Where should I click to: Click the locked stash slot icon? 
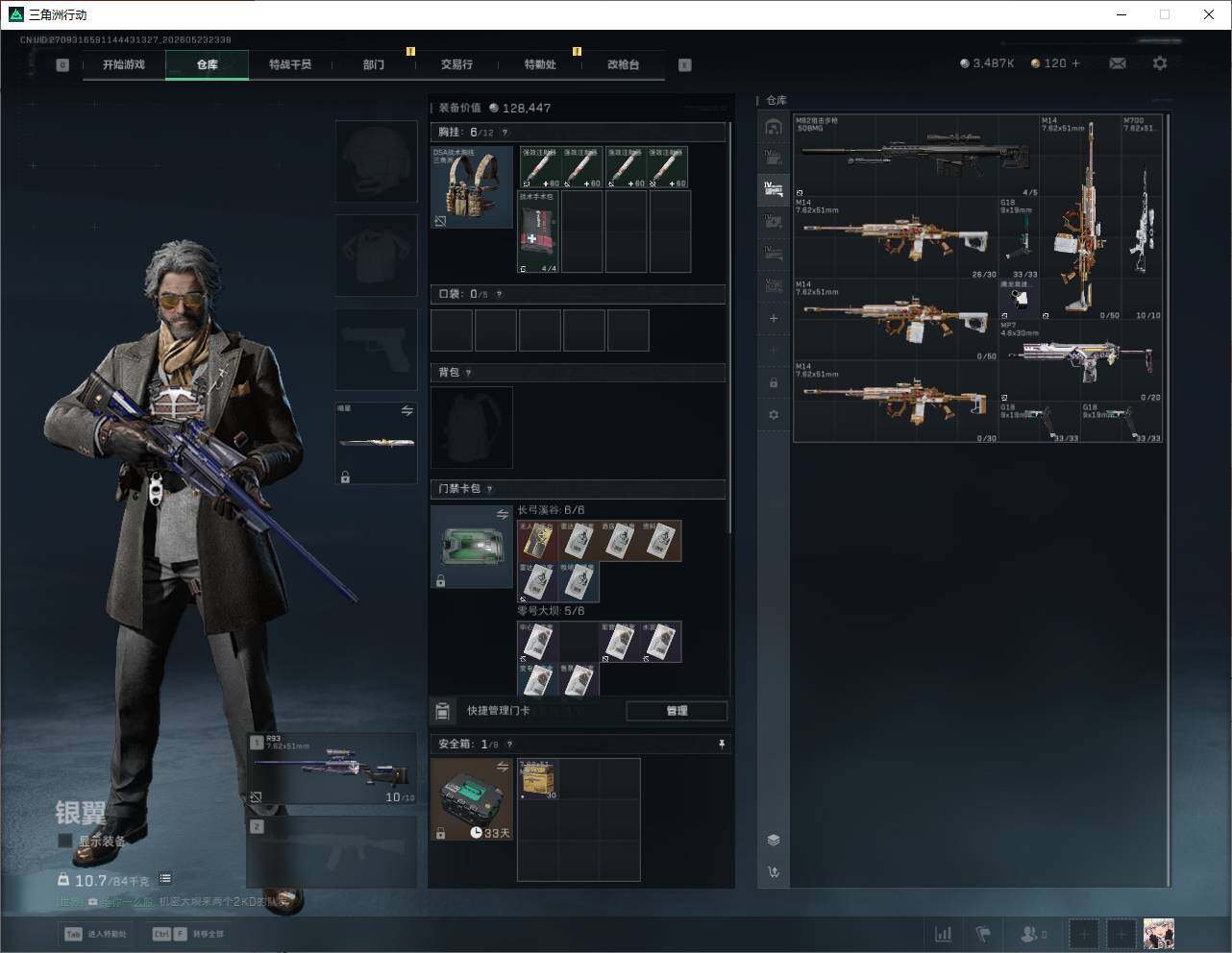point(774,382)
